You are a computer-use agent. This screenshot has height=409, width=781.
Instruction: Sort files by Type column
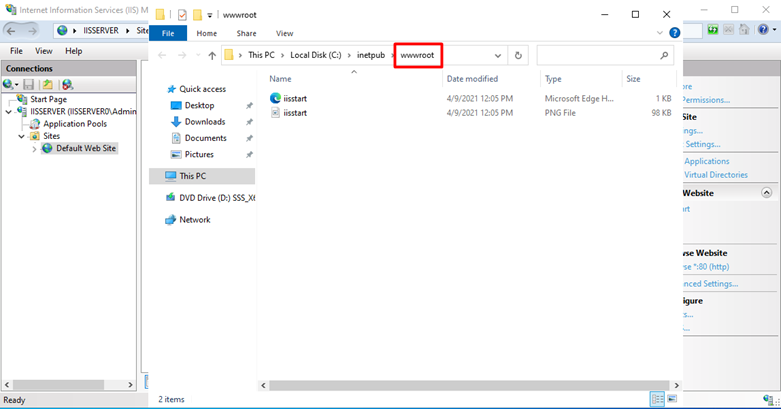pyautogui.click(x=553, y=79)
